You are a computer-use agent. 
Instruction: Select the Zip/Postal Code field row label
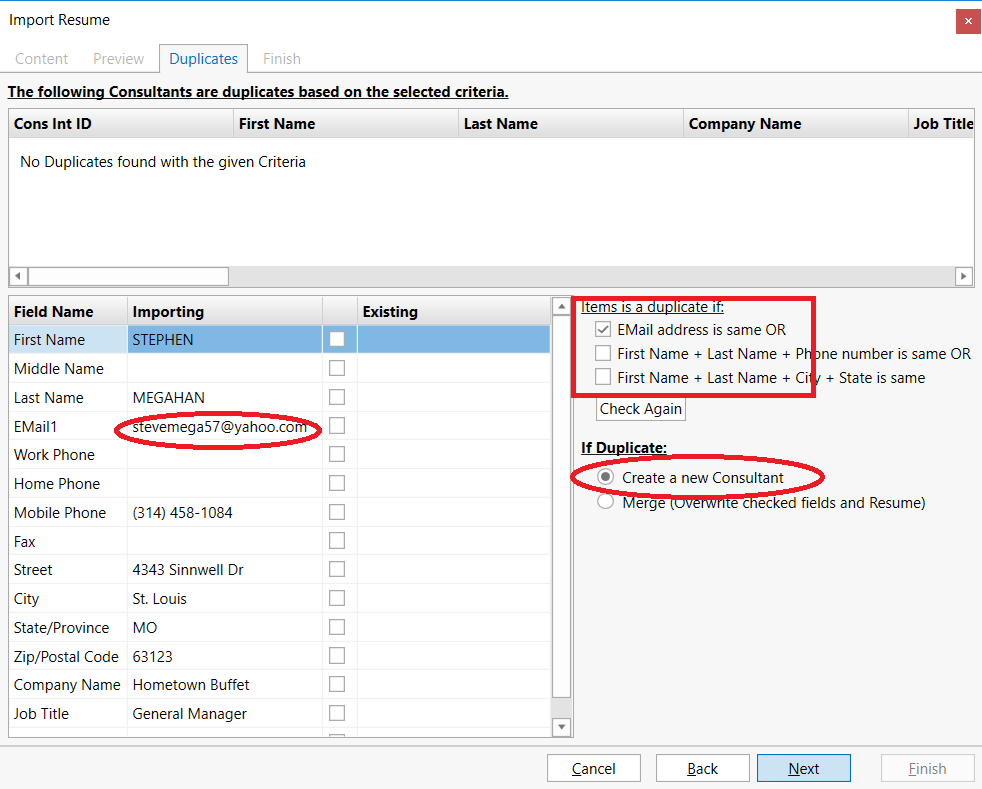68,656
